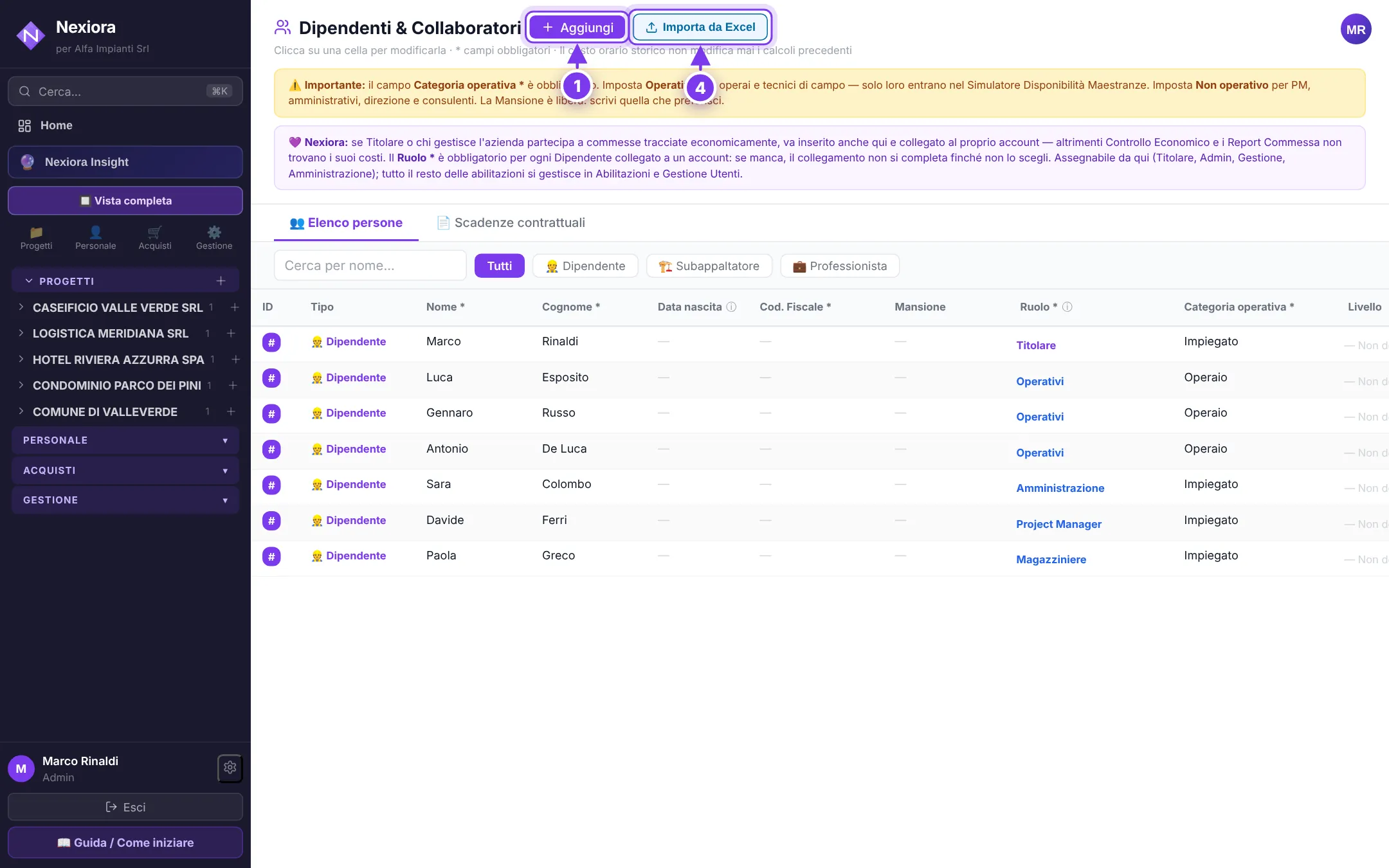The width and height of the screenshot is (1389, 868).
Task: Open the Progetti icon shortcut
Action: coord(36,238)
